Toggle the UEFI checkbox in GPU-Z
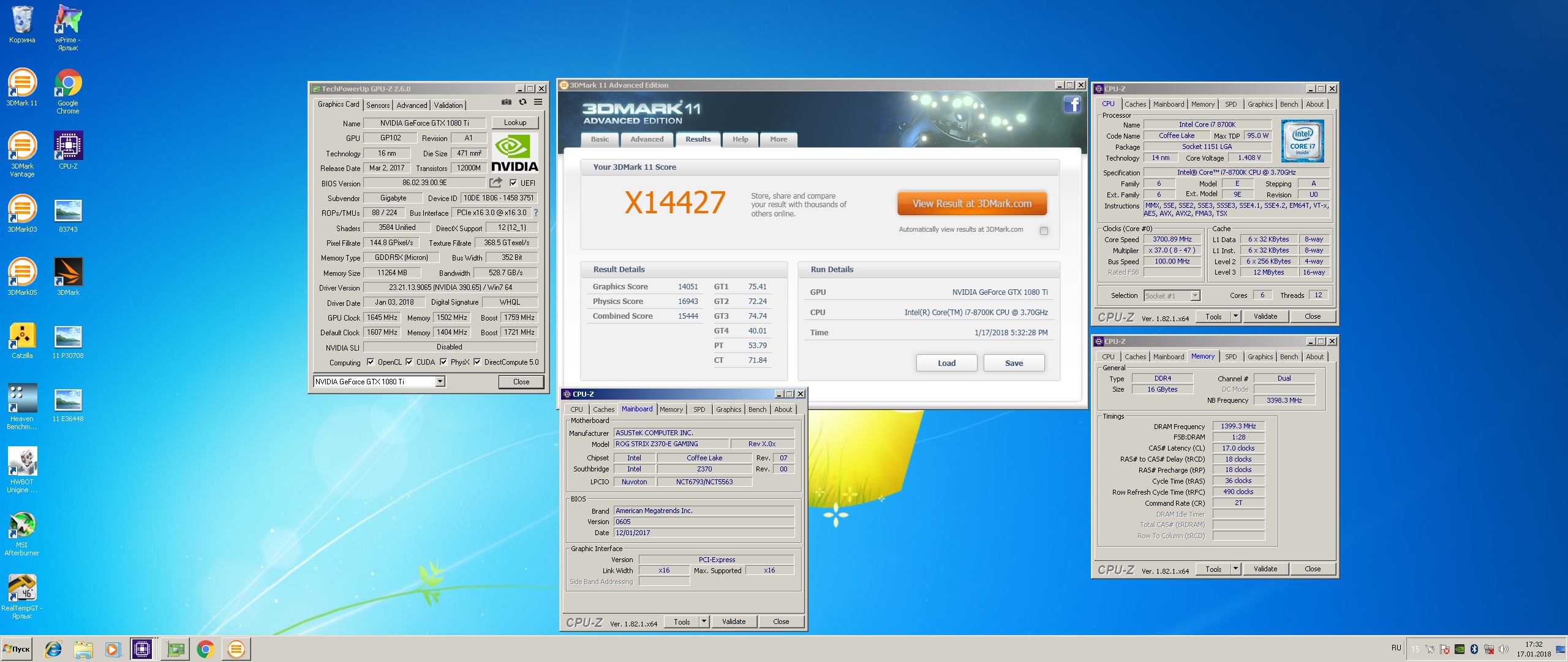This screenshot has height=662, width=1568. [513, 183]
